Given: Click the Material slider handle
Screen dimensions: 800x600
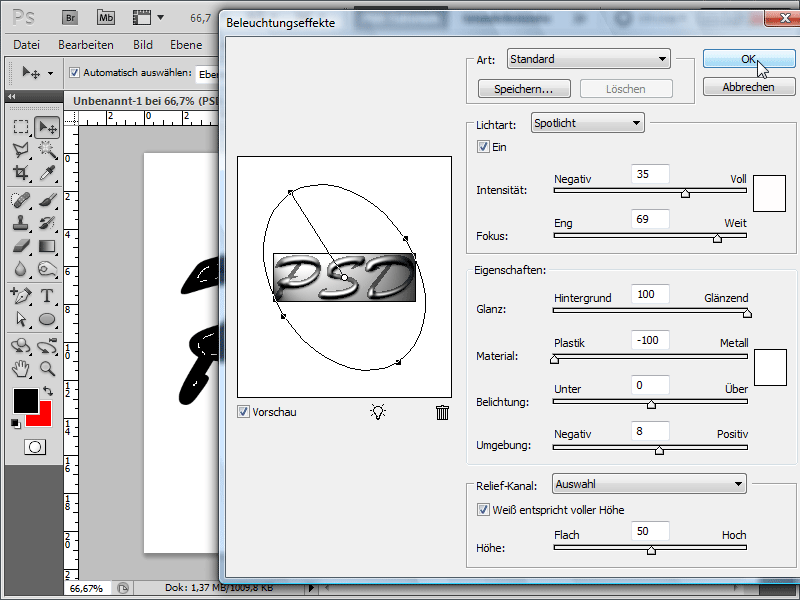Looking at the screenshot, I should pyautogui.click(x=555, y=360).
